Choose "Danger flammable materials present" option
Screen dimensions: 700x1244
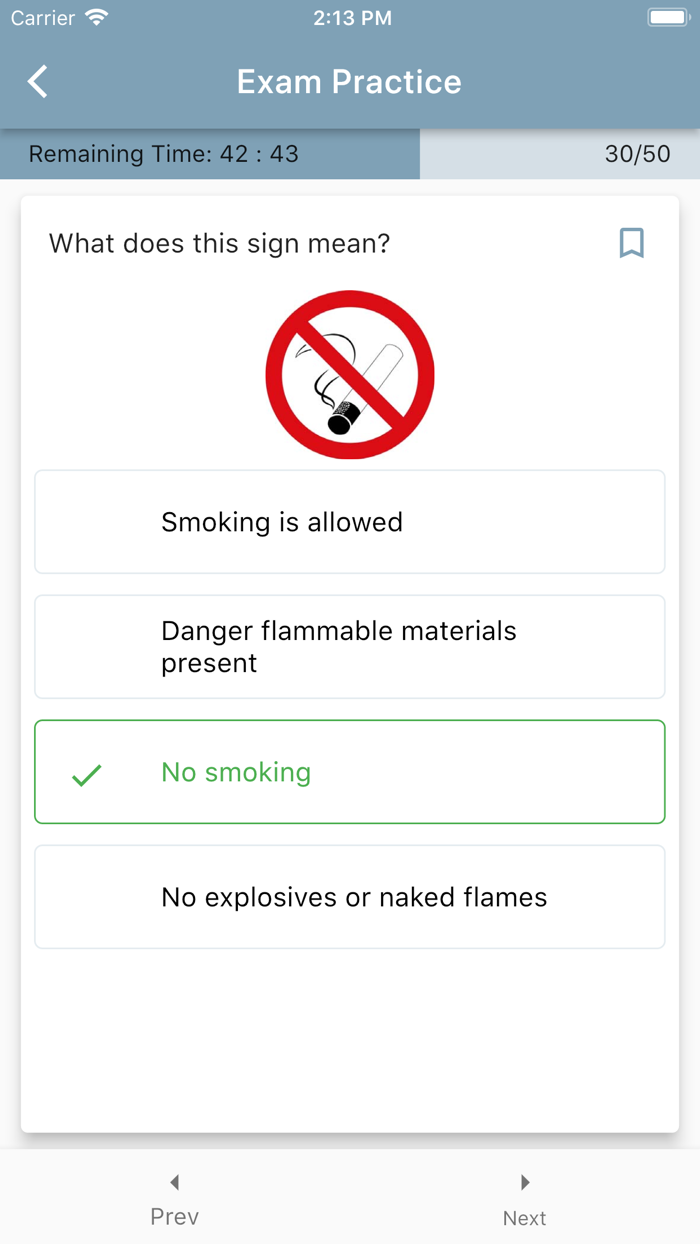(350, 647)
